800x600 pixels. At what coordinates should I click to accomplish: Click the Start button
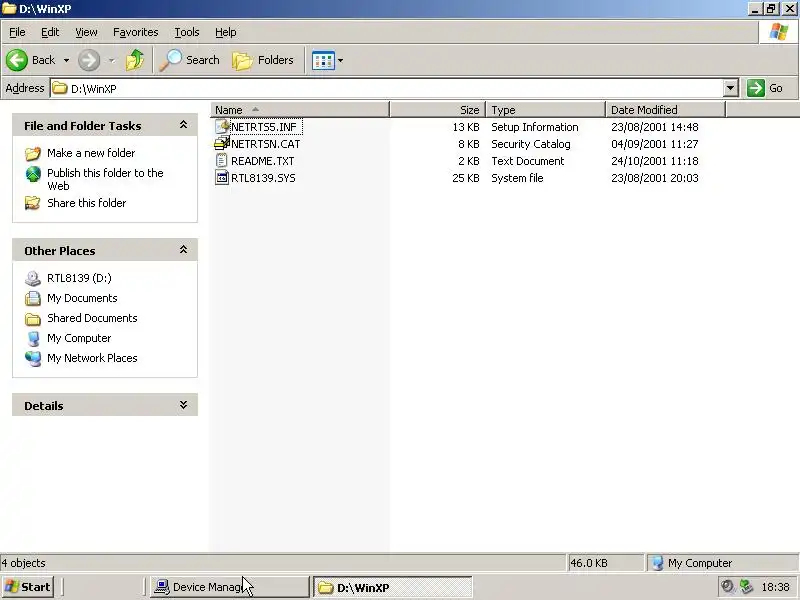click(28, 587)
